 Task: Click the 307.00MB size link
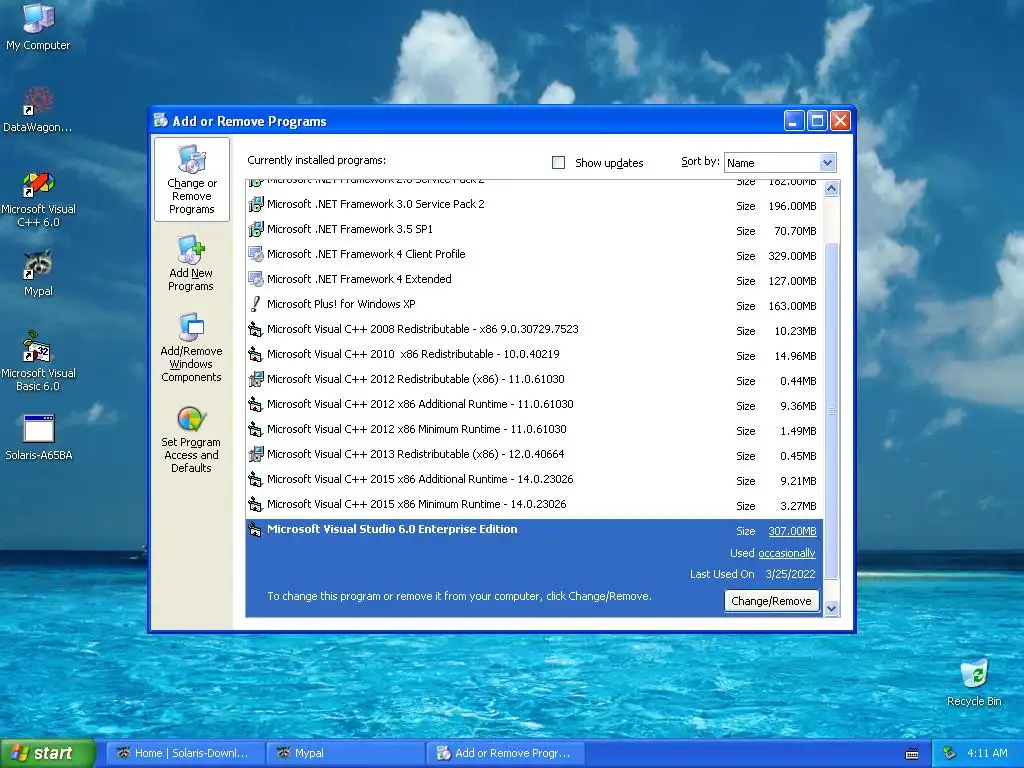pyautogui.click(x=792, y=532)
